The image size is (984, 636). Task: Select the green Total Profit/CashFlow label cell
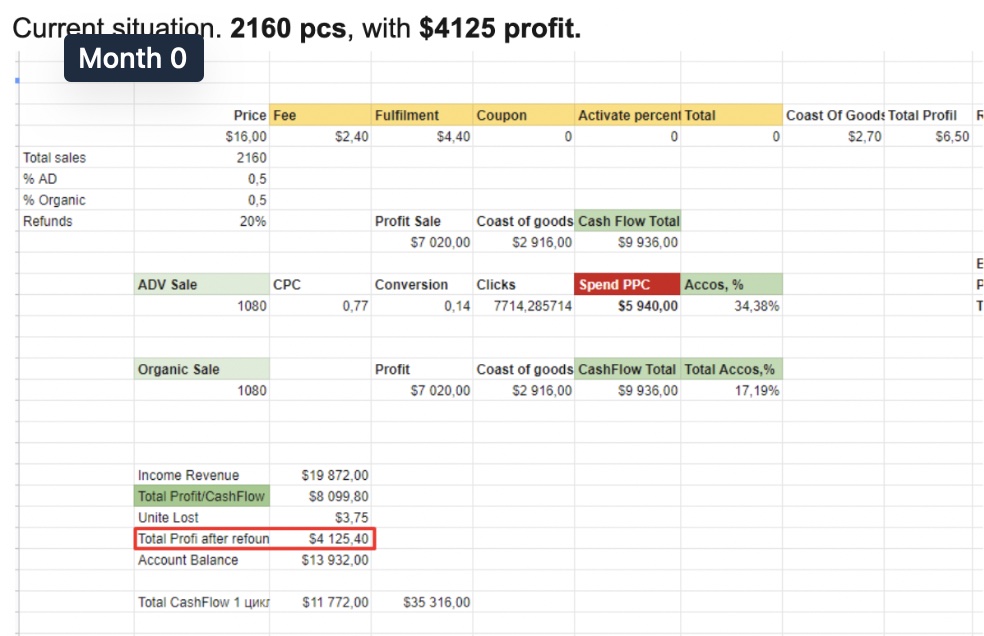click(x=202, y=497)
